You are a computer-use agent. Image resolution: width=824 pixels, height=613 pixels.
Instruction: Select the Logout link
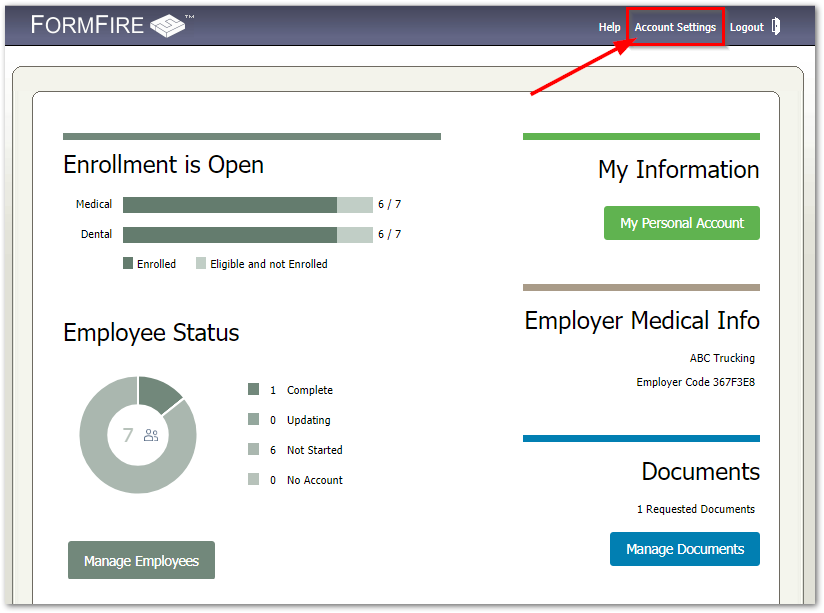pos(747,27)
